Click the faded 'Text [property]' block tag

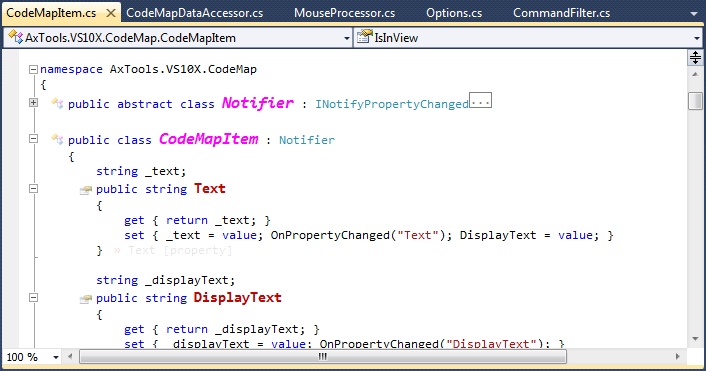coord(180,250)
